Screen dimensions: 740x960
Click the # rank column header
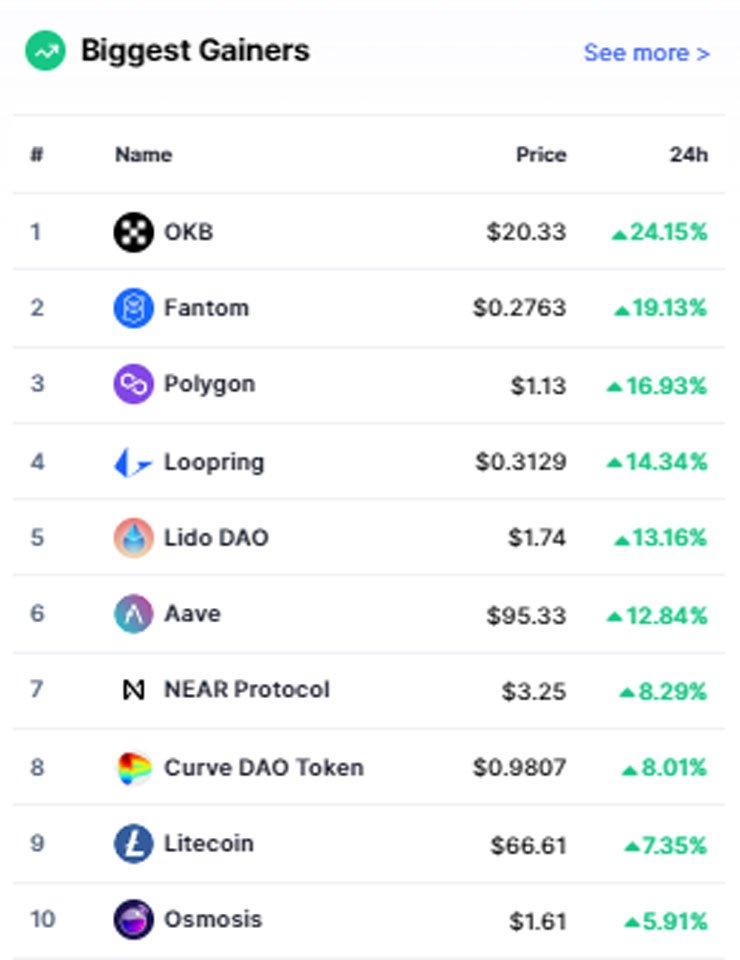point(37,155)
